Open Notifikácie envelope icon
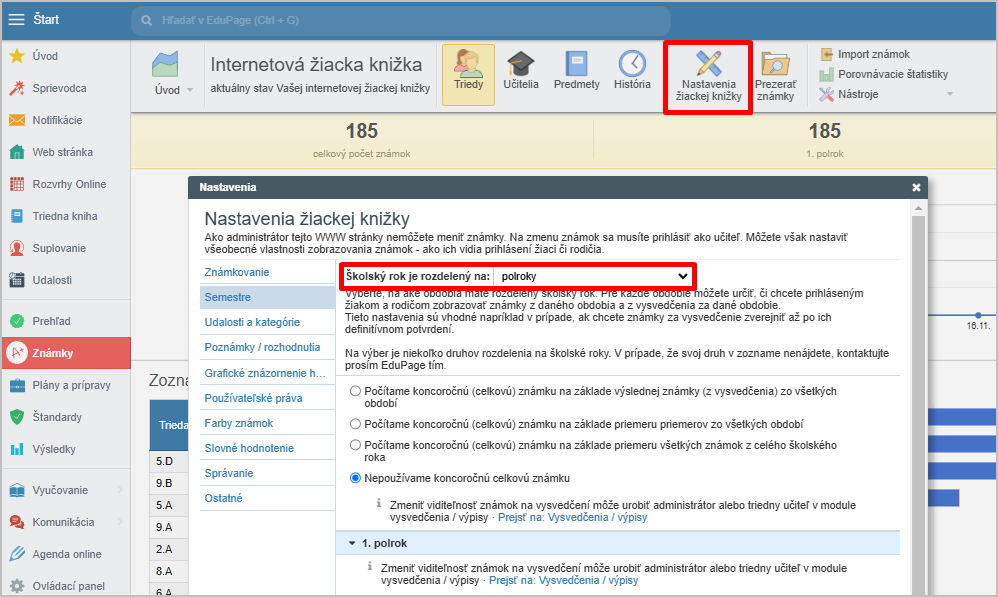The height and width of the screenshot is (597, 998). [x=17, y=120]
